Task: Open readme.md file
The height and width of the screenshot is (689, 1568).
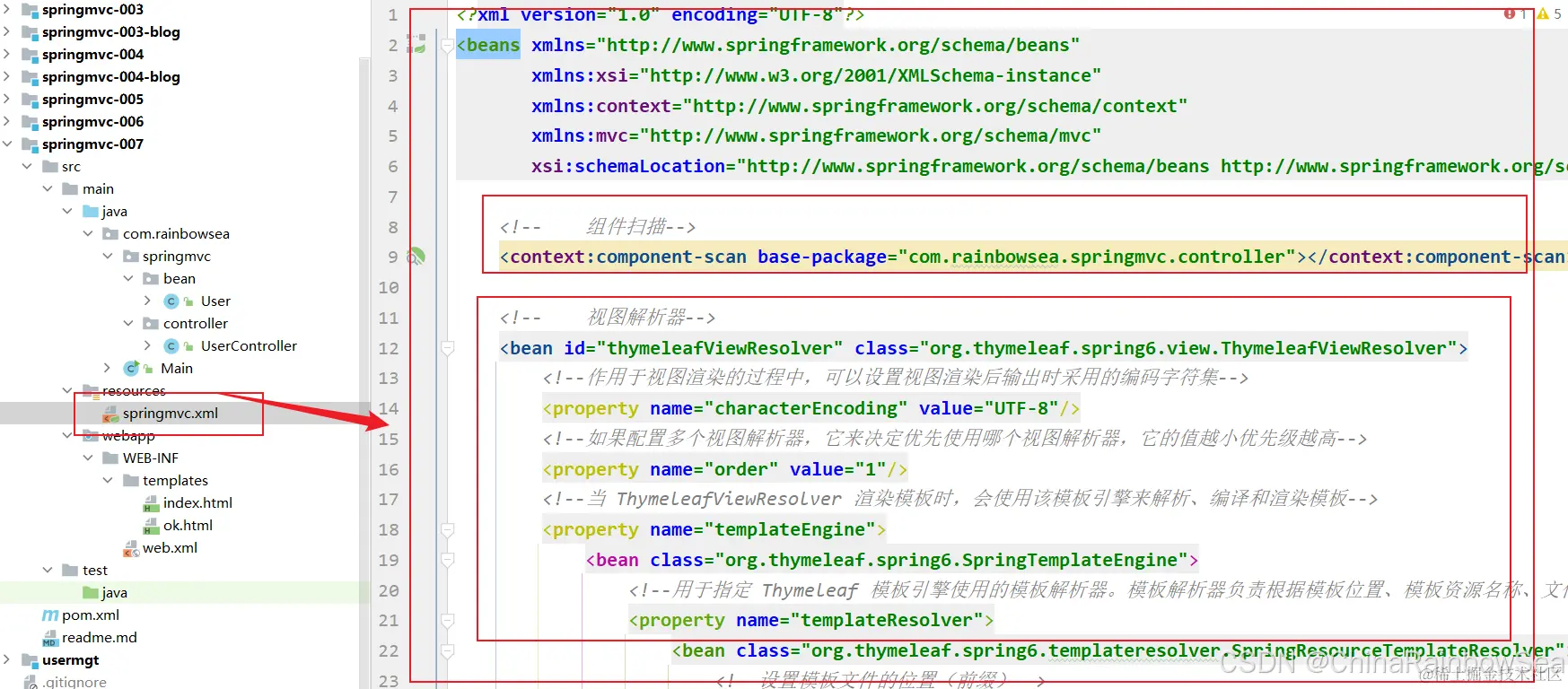Action: pos(100,637)
